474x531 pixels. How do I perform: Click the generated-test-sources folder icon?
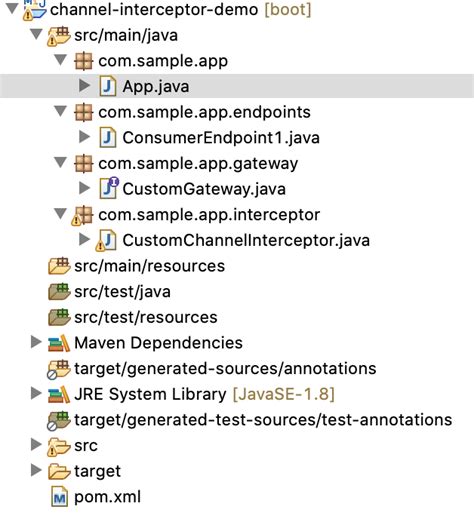58,421
